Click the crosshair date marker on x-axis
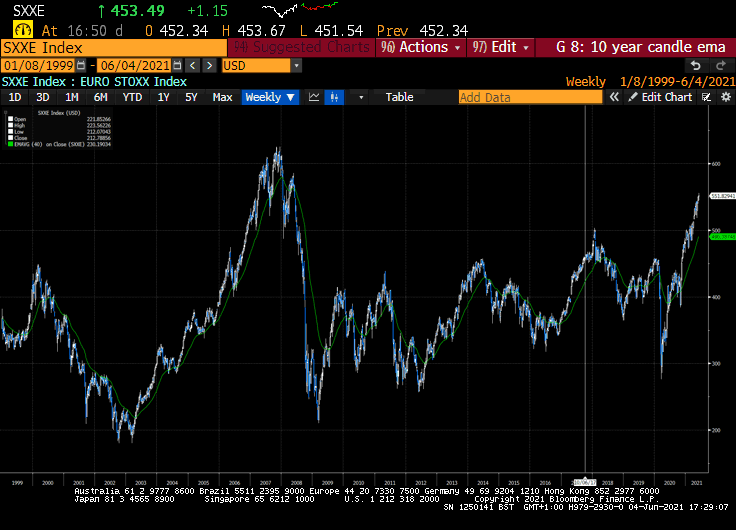Image resolution: width=736 pixels, height=530 pixels. coord(585,482)
